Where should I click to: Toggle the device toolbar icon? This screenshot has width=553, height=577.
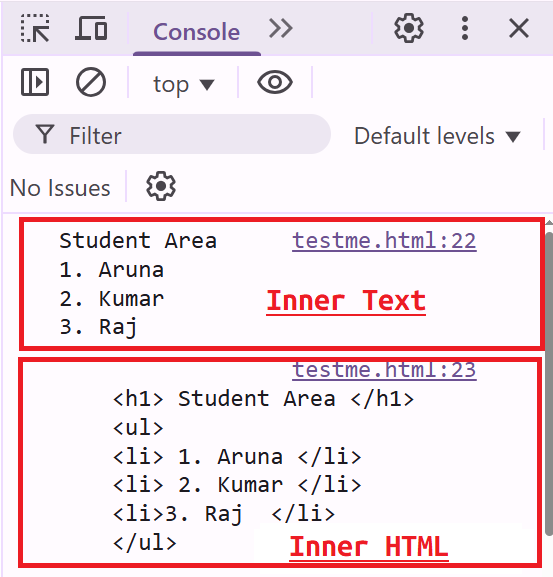[91, 28]
